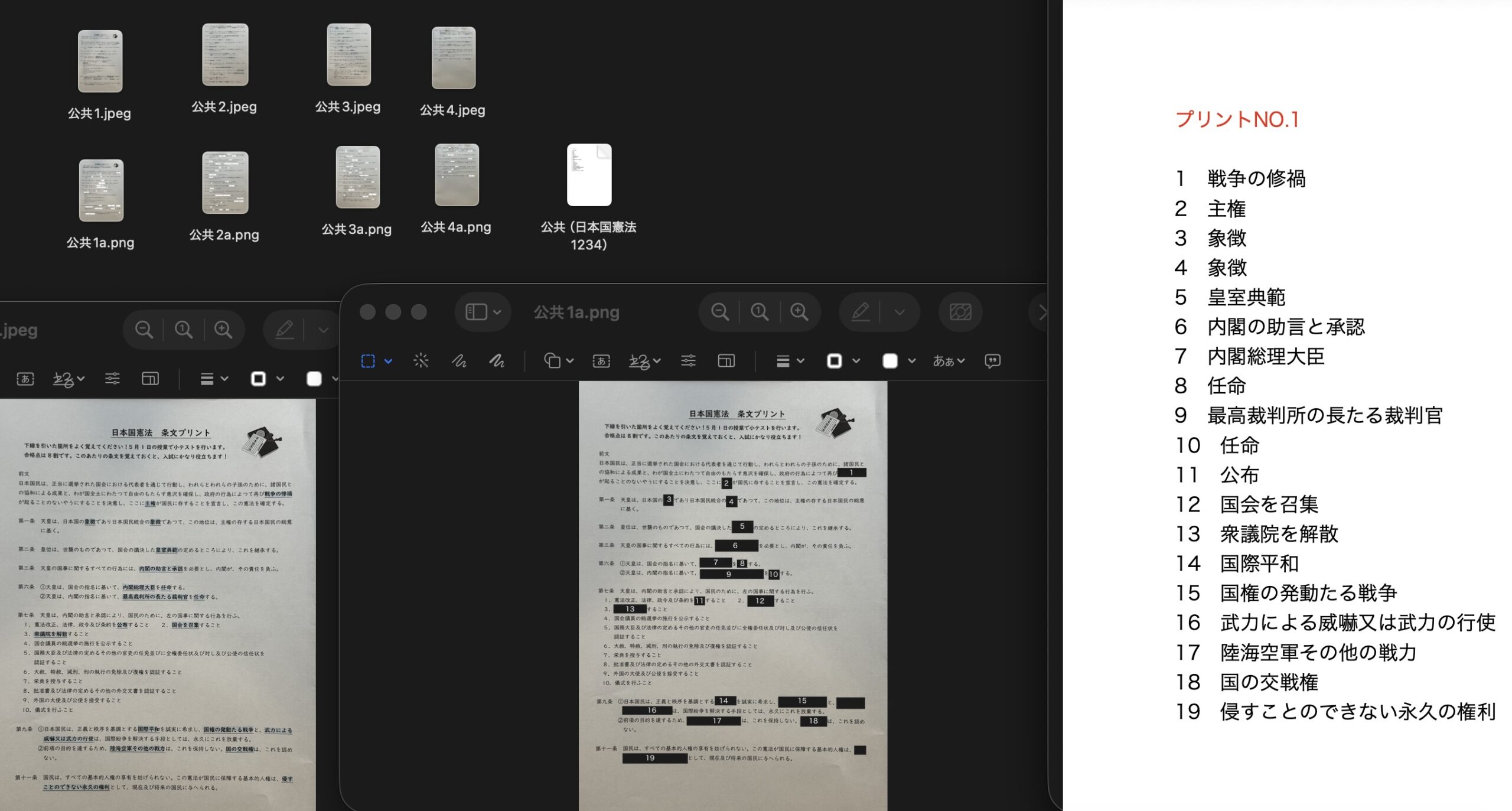The width and height of the screenshot is (1512, 811).
Task: Open Sign dropdown in 公共1a.png toolbar
Action: click(x=644, y=361)
